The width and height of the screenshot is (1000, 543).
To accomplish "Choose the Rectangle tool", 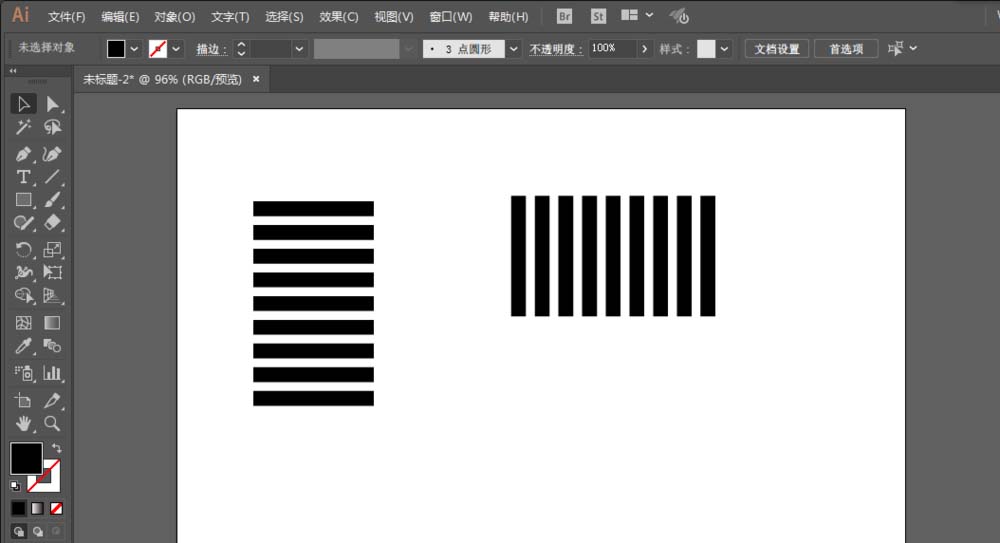I will 24,200.
